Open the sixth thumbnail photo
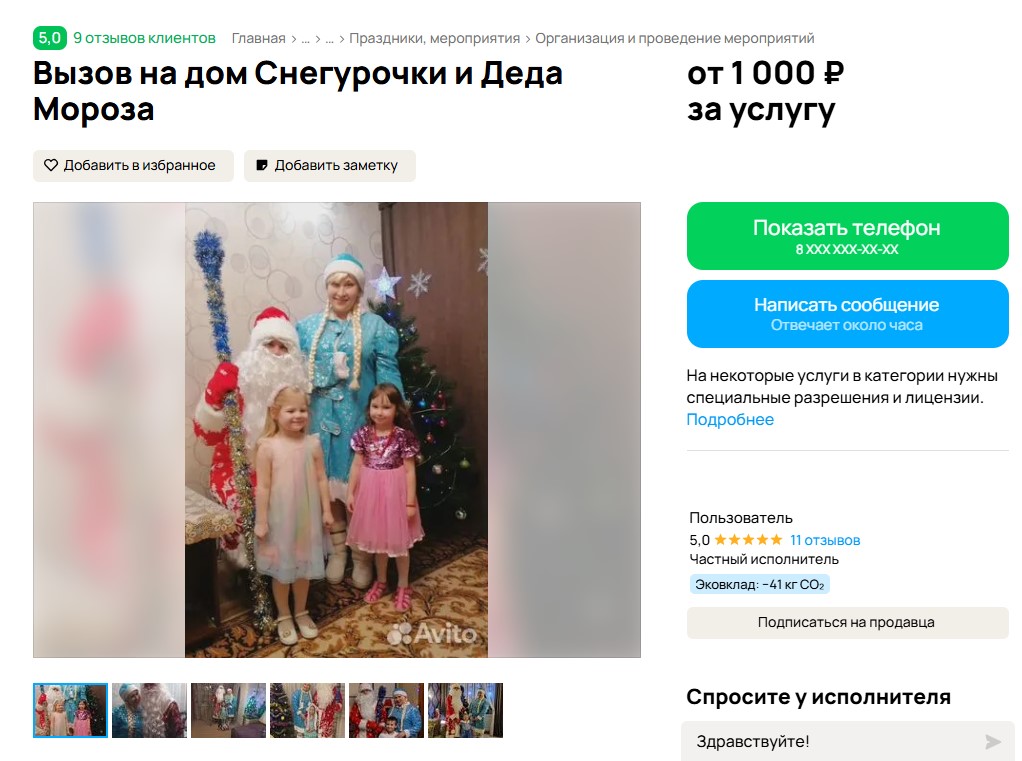The height and width of the screenshot is (761, 1022). coord(465,710)
